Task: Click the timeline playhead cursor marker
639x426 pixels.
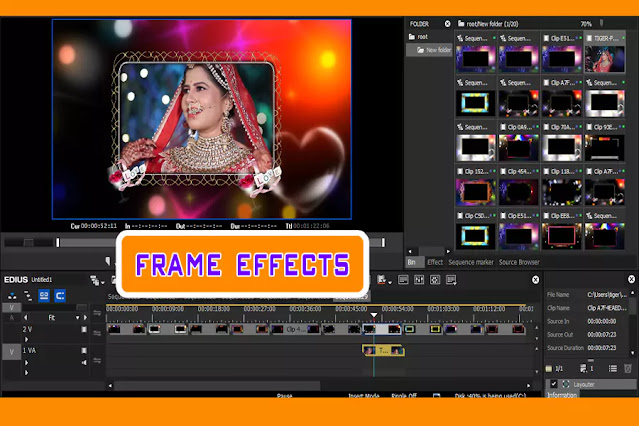Action: pyautogui.click(x=373, y=315)
